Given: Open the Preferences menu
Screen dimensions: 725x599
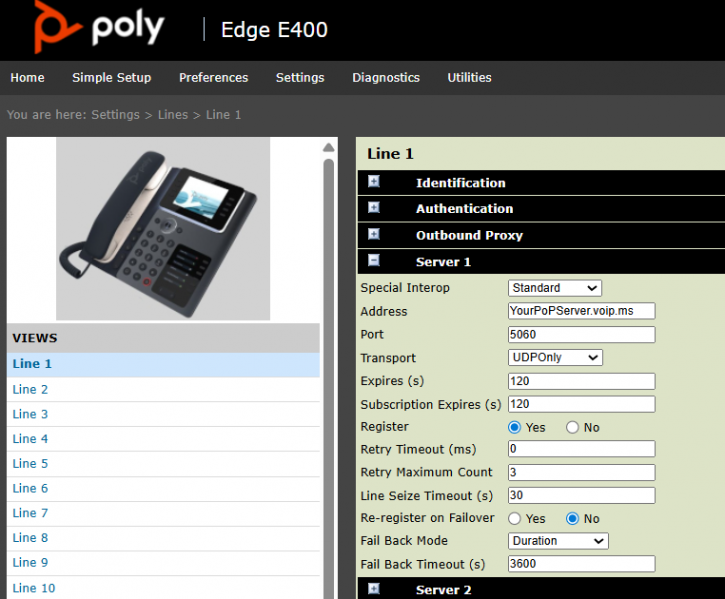Looking at the screenshot, I should coord(214,77).
